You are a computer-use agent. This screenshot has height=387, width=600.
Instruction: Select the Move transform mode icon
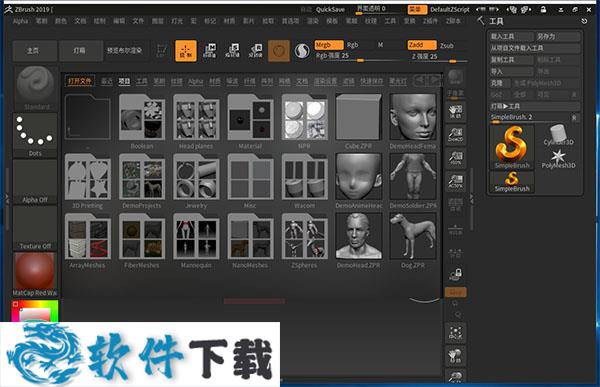[x=209, y=51]
